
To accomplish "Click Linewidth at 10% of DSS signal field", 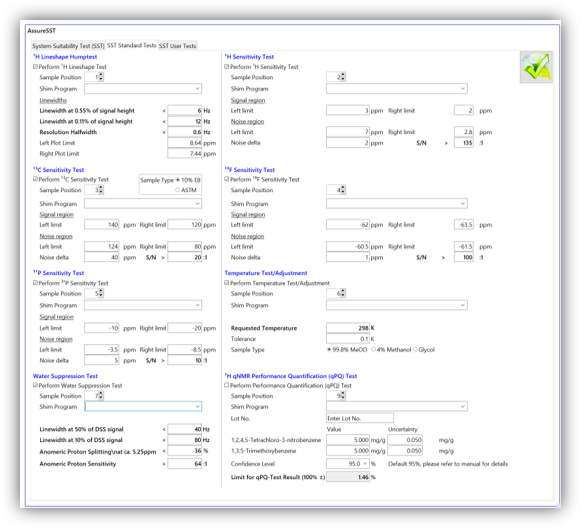I will point(185,440).
